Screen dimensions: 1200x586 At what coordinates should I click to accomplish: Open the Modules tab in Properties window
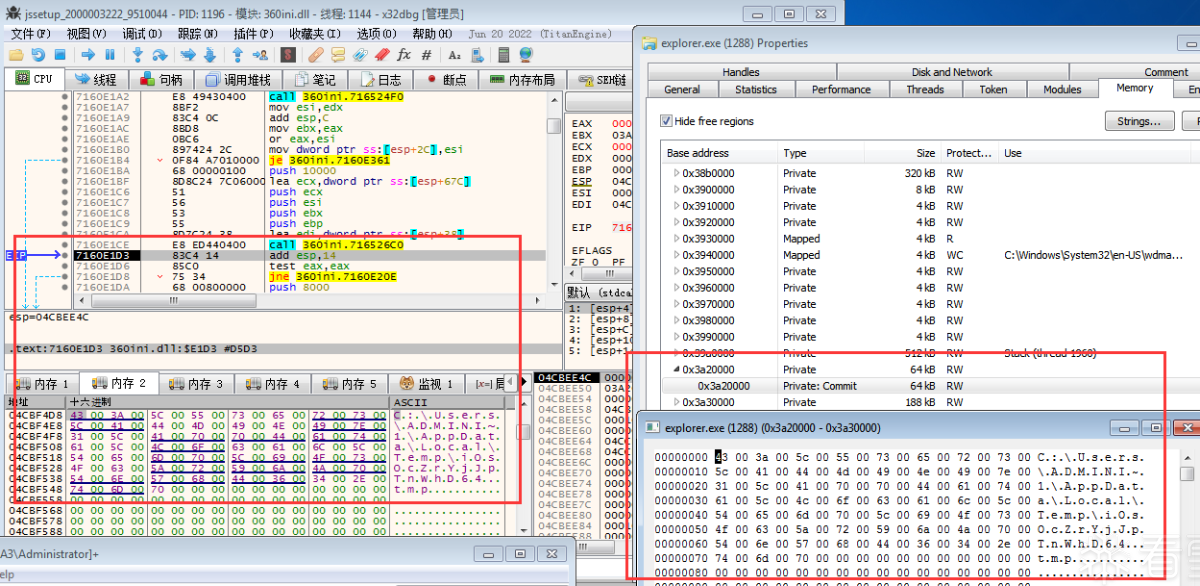tap(1062, 89)
